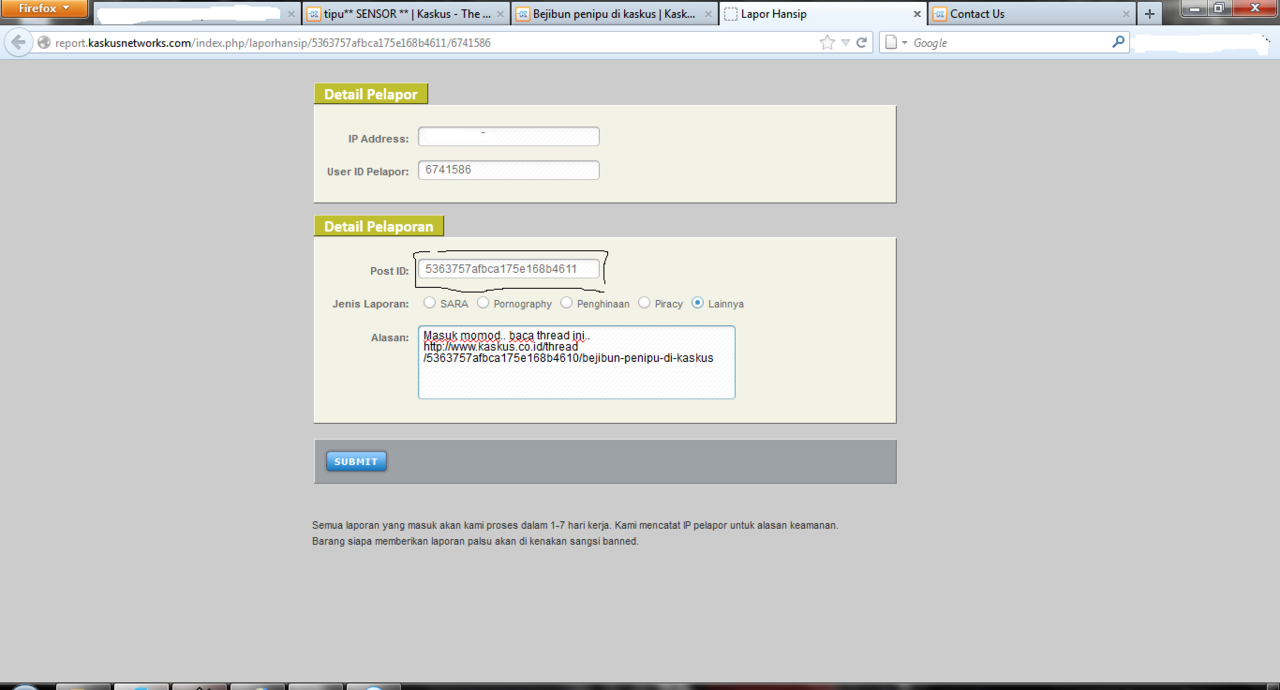1280x690 pixels.
Task: Switch to the tipu** SENSOR ** tab
Action: (405, 14)
